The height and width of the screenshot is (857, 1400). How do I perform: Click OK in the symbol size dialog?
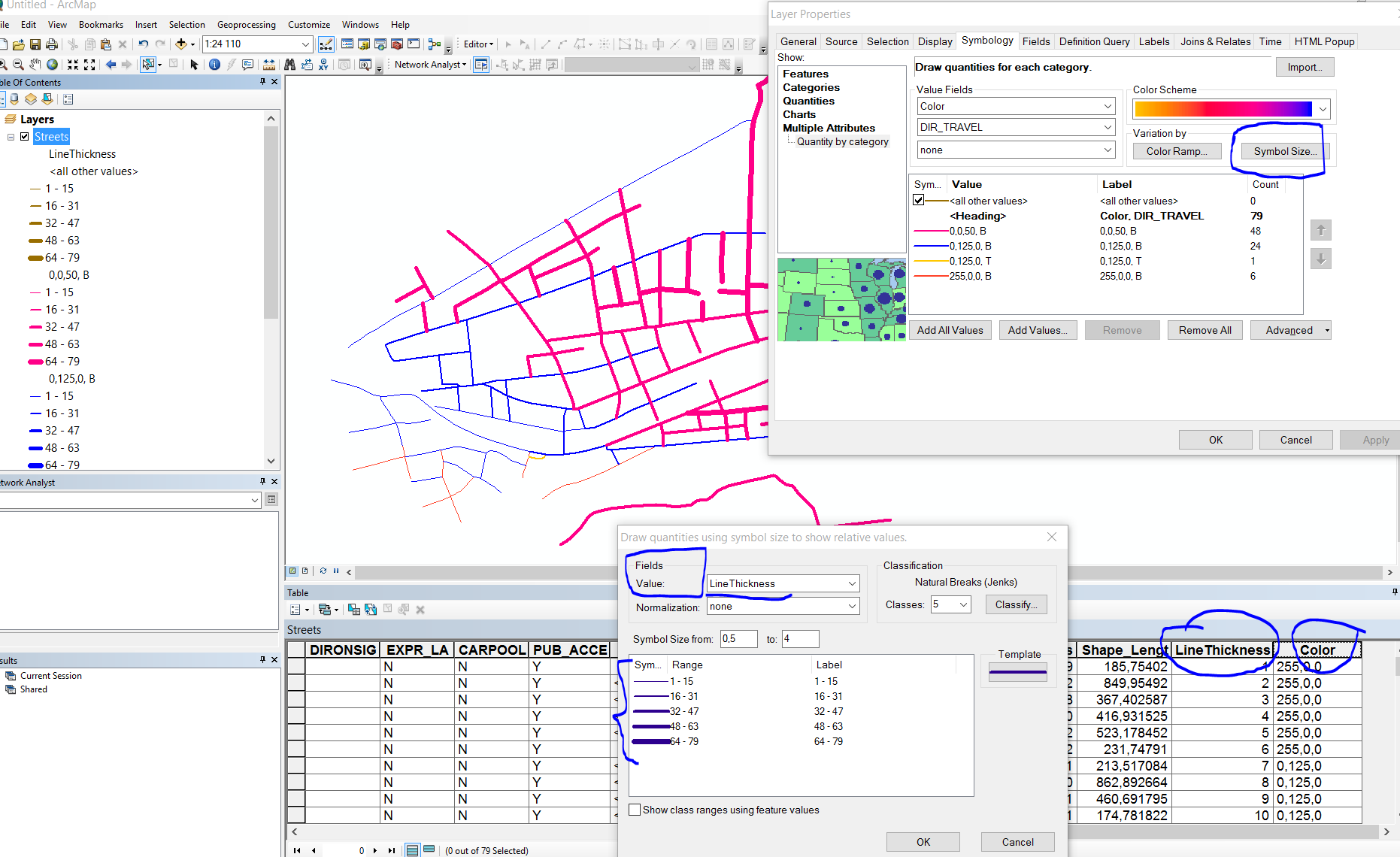click(923, 842)
